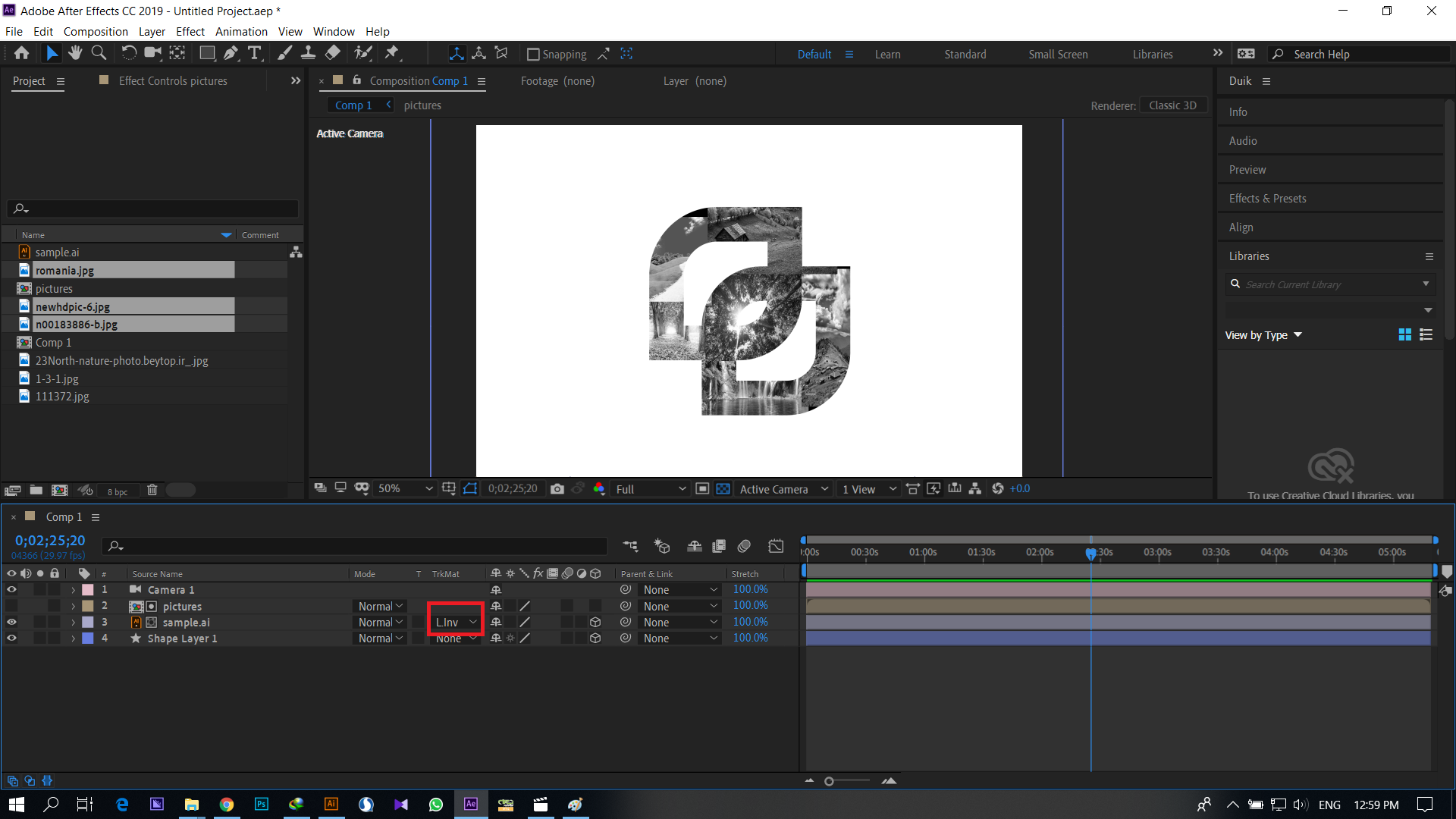Select the Hand tool

click(x=75, y=53)
